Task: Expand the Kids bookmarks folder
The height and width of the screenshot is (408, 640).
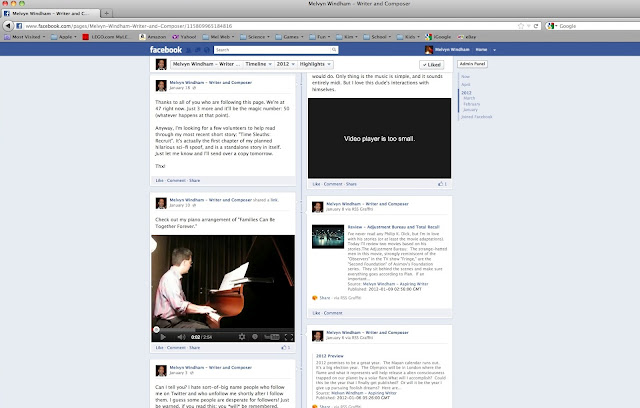Action: [408, 37]
